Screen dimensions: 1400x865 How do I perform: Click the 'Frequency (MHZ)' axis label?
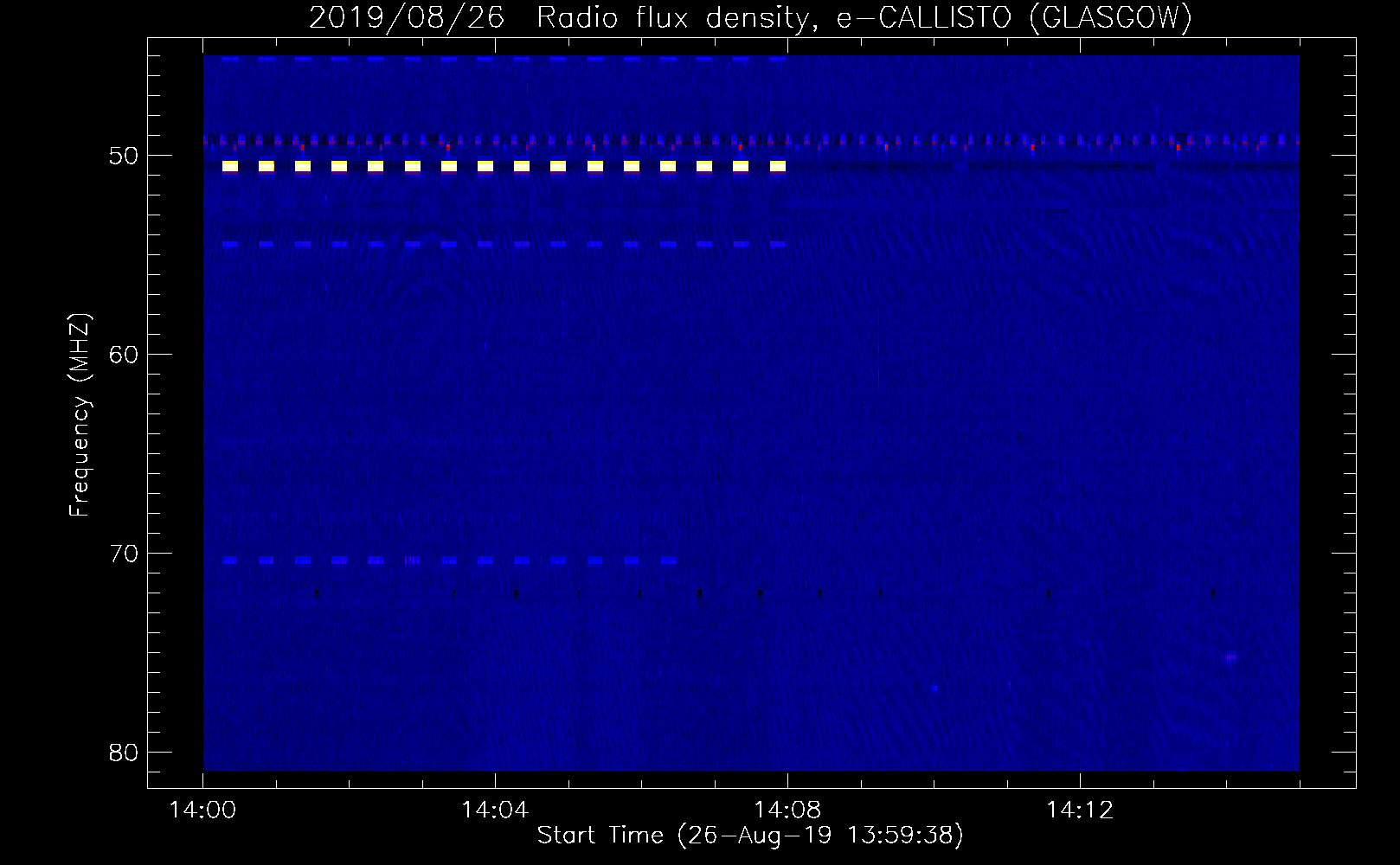80,415
